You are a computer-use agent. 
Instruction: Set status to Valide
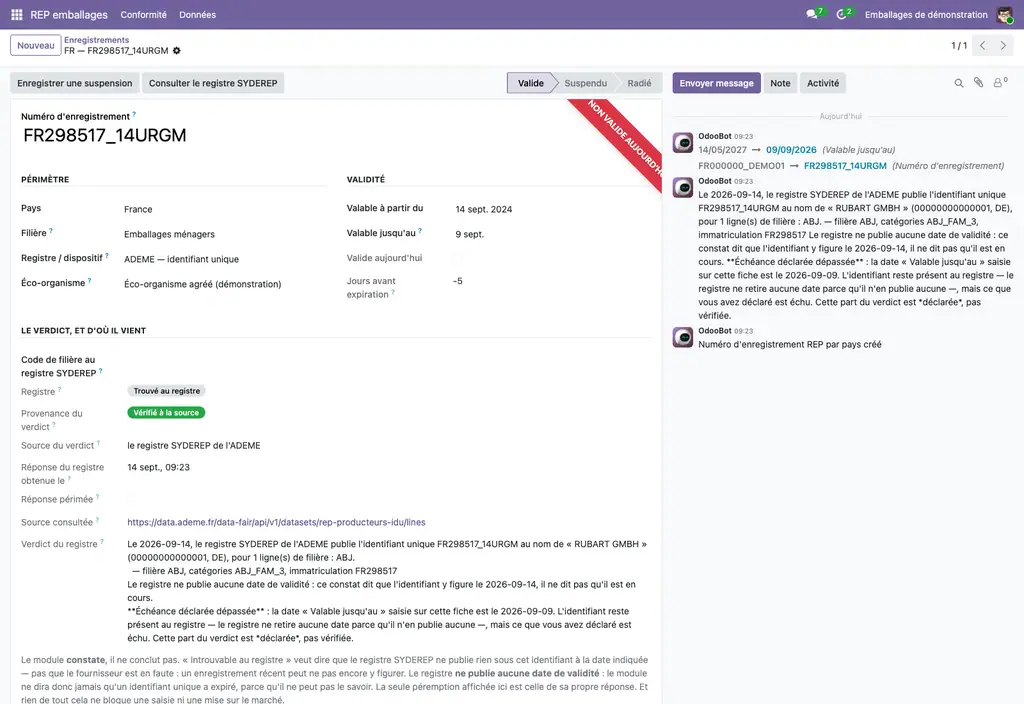[530, 83]
